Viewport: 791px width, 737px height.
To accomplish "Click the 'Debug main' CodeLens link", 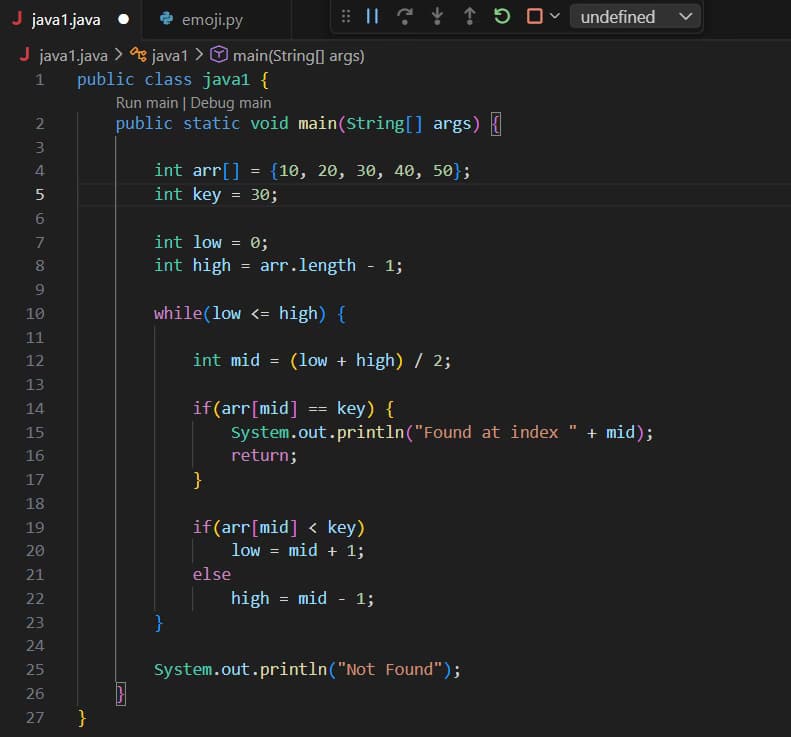I will (231, 103).
